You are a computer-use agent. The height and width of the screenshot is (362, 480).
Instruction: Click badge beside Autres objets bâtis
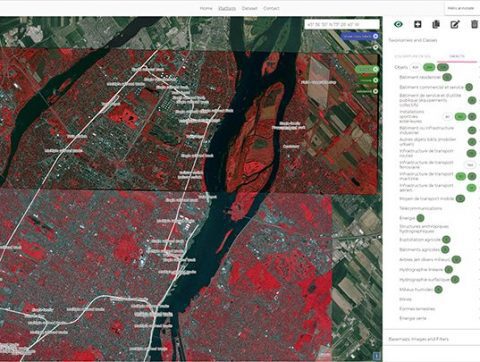[x=472, y=142]
